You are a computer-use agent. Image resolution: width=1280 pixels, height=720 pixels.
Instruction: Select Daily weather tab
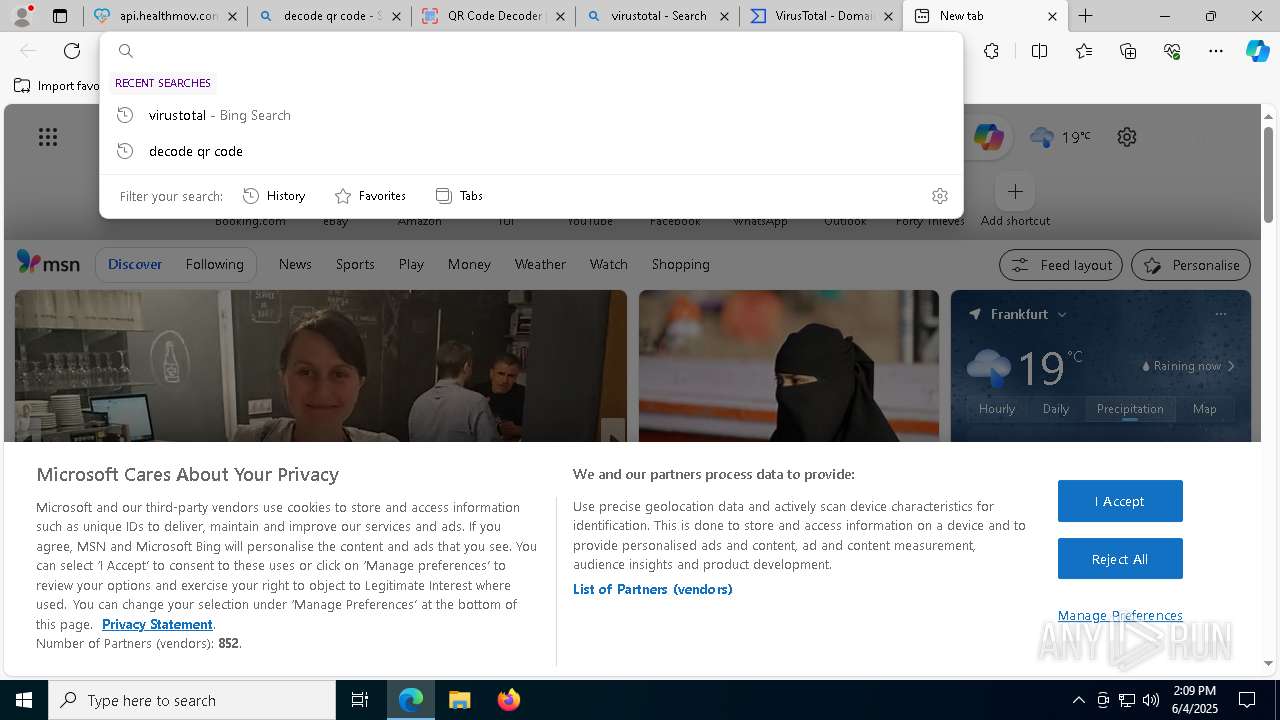point(1056,408)
